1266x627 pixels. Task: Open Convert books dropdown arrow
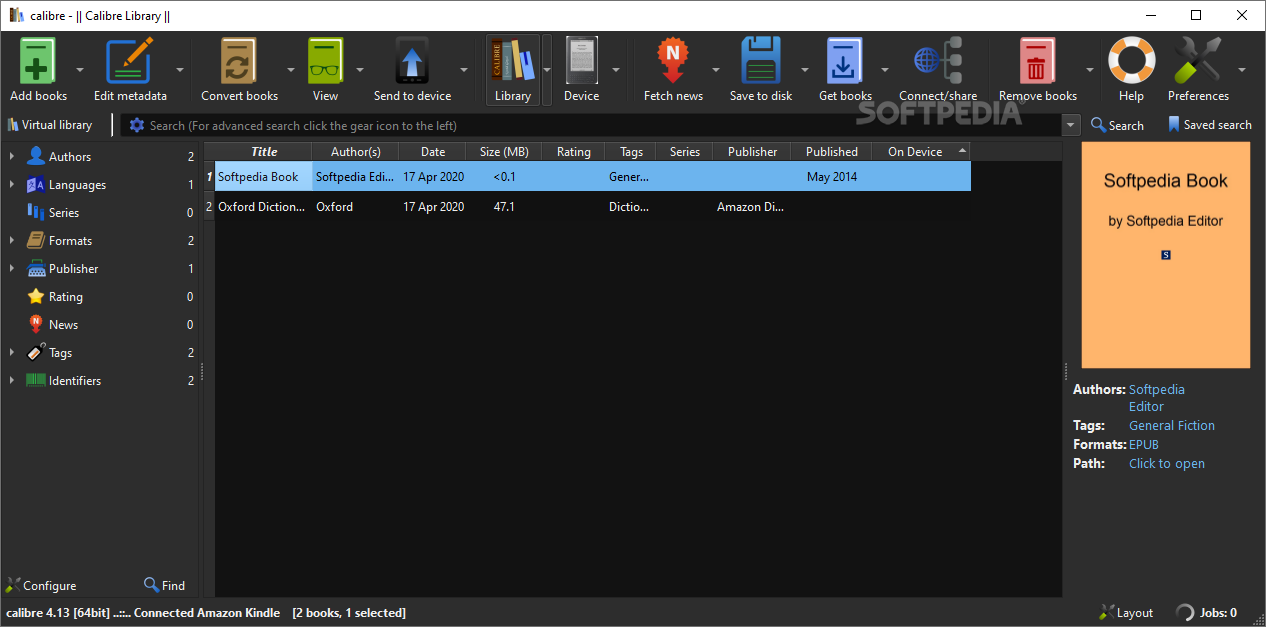pos(291,70)
